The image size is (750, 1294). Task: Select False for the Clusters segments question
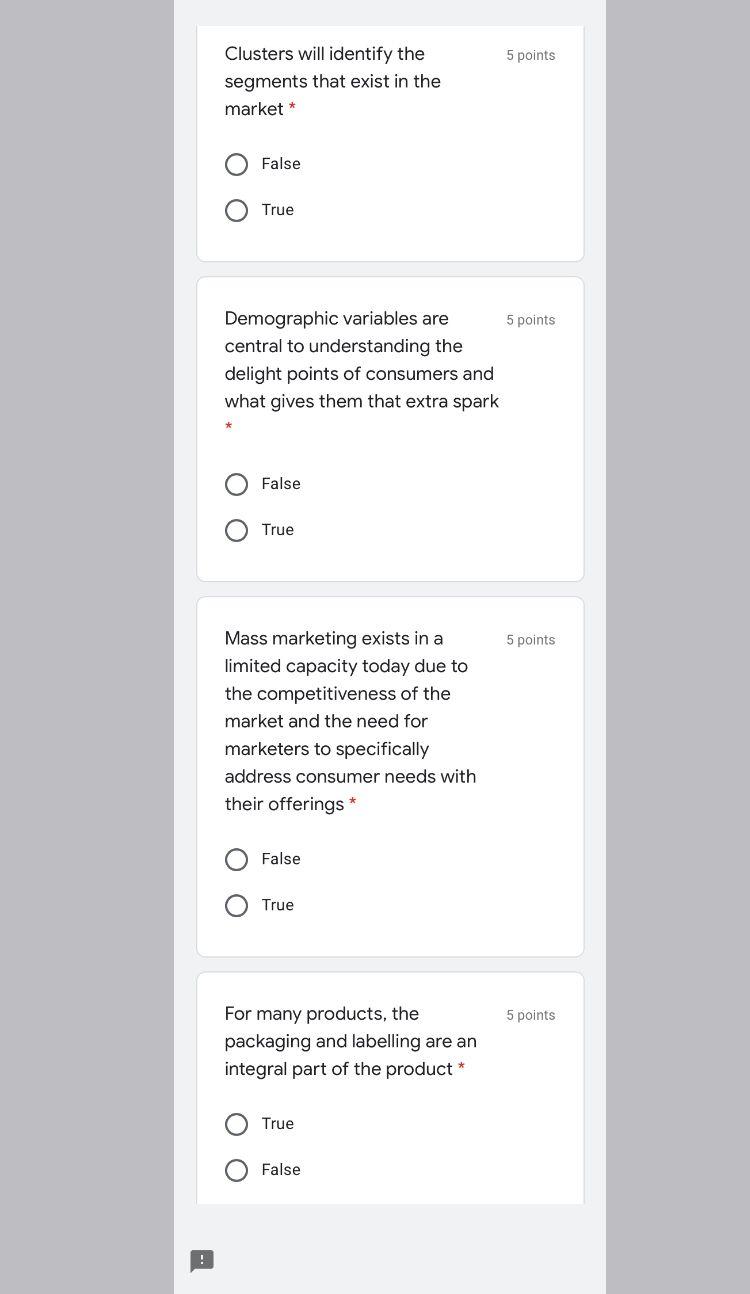[x=237, y=164]
